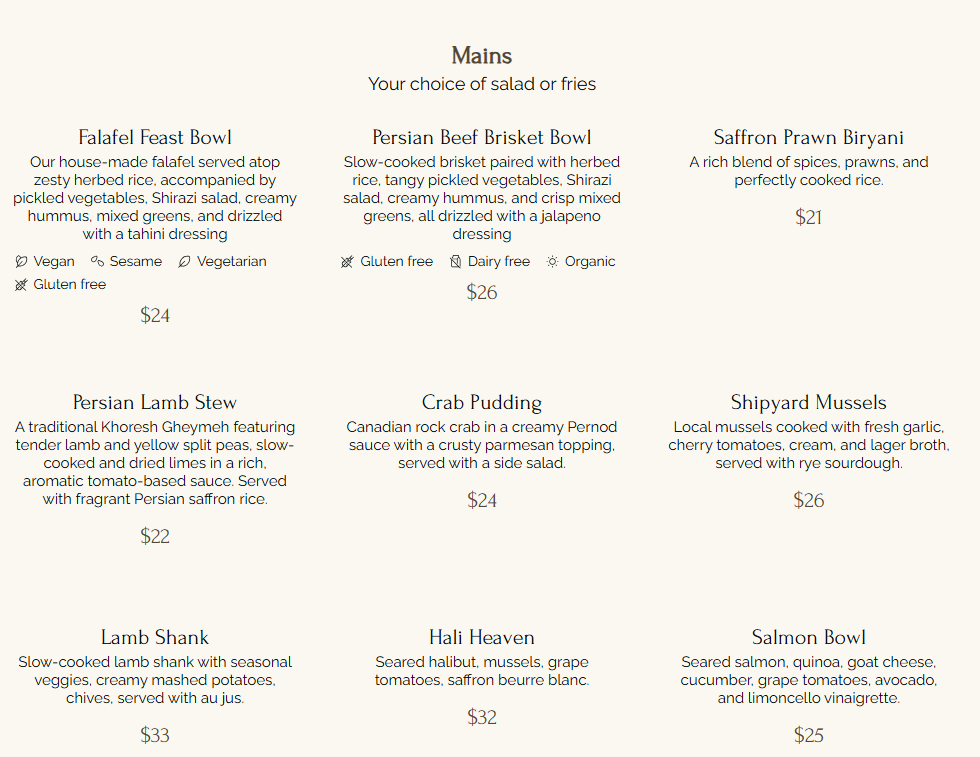Select the Saffron Prawn Biryani heading
The height and width of the screenshot is (757, 980).
[x=808, y=137]
